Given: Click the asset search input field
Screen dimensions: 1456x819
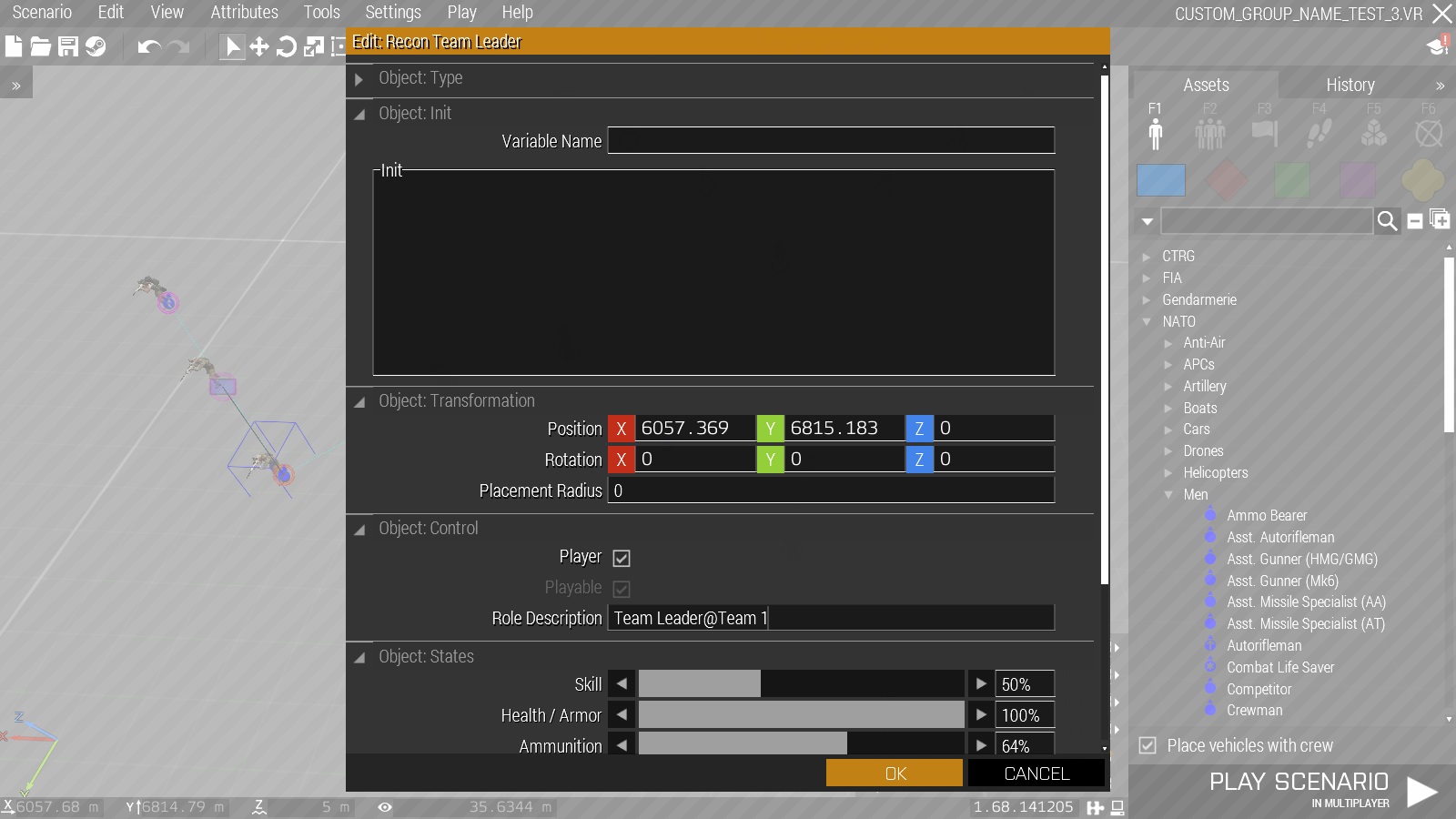Looking at the screenshot, I should coord(1267,220).
